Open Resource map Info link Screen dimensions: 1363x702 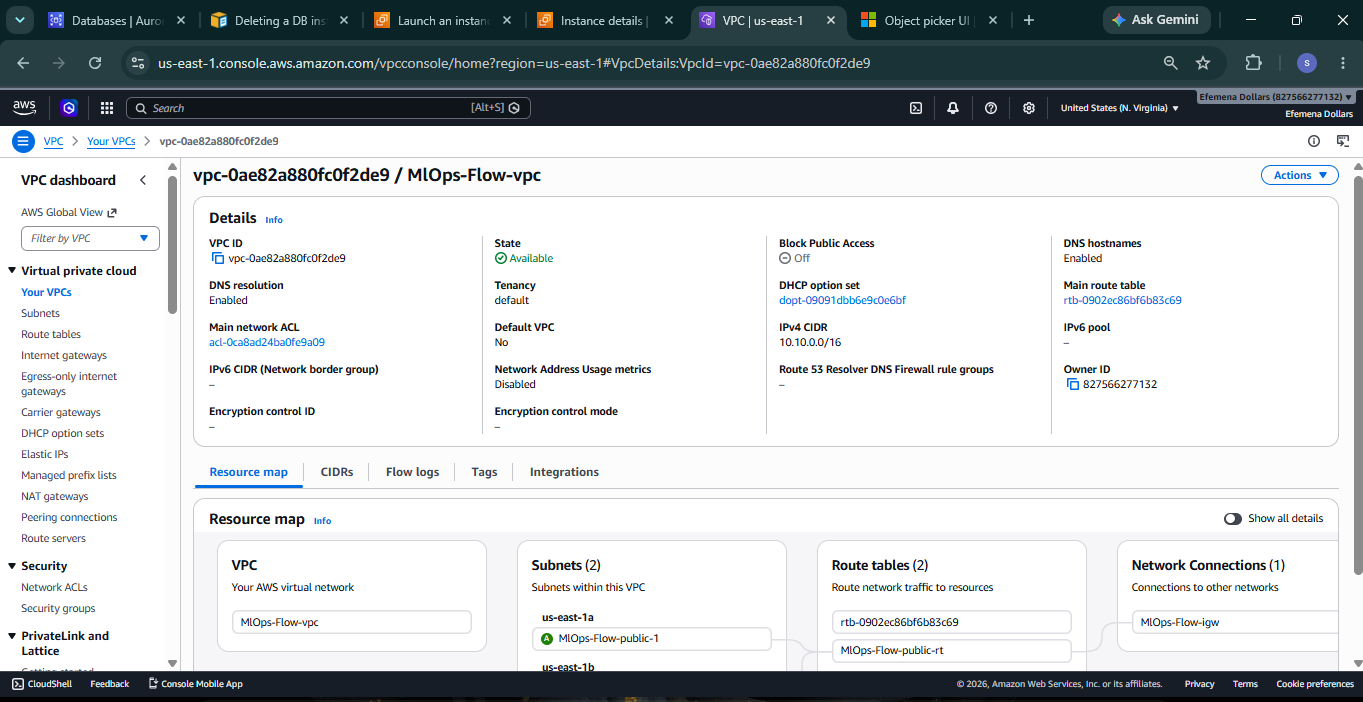pyautogui.click(x=322, y=521)
